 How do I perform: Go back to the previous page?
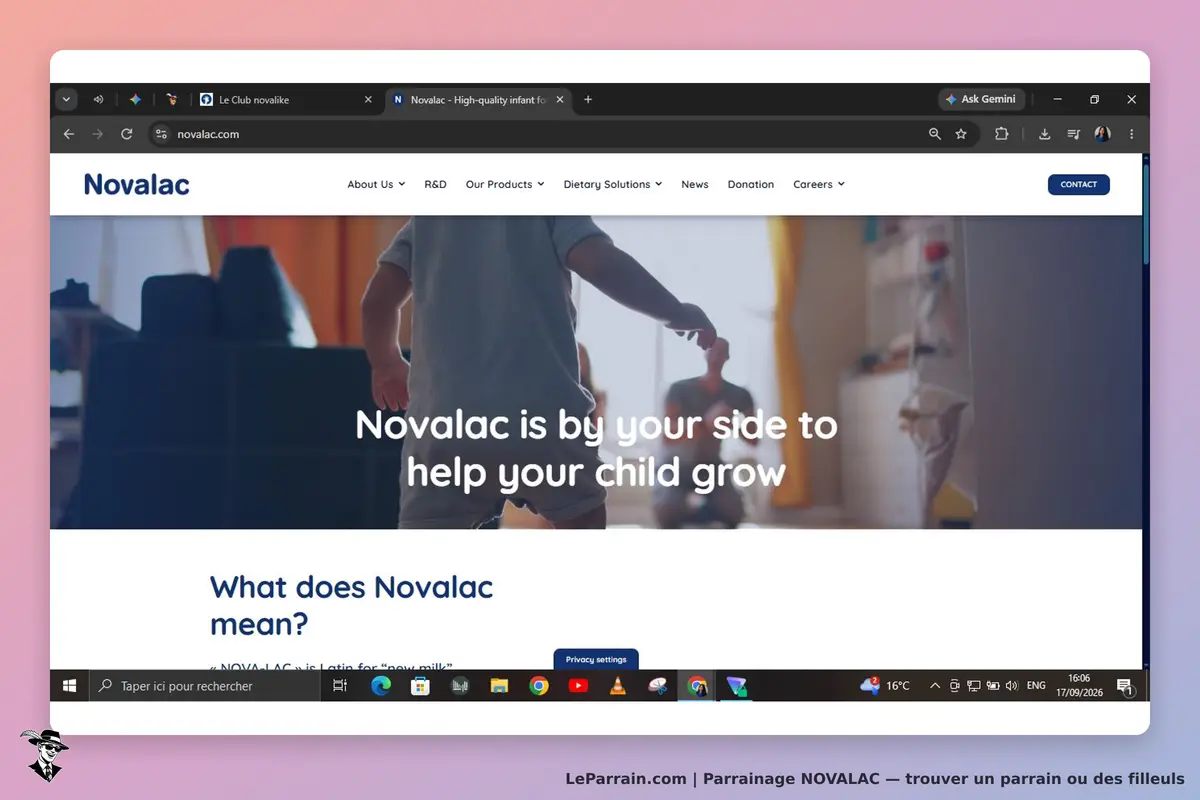tap(68, 134)
